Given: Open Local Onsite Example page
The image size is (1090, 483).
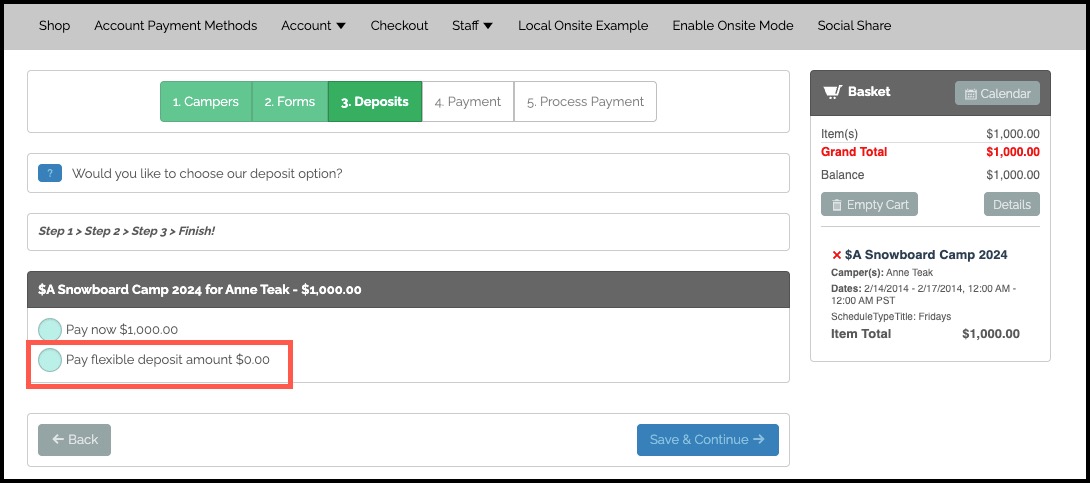Looking at the screenshot, I should (x=583, y=26).
